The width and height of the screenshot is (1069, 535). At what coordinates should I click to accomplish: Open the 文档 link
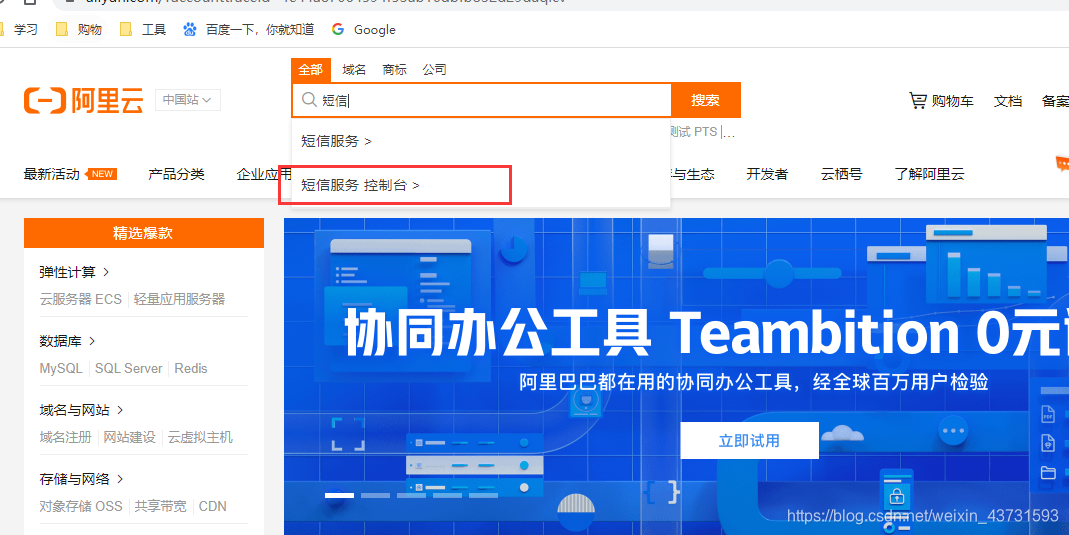[x=1008, y=102]
